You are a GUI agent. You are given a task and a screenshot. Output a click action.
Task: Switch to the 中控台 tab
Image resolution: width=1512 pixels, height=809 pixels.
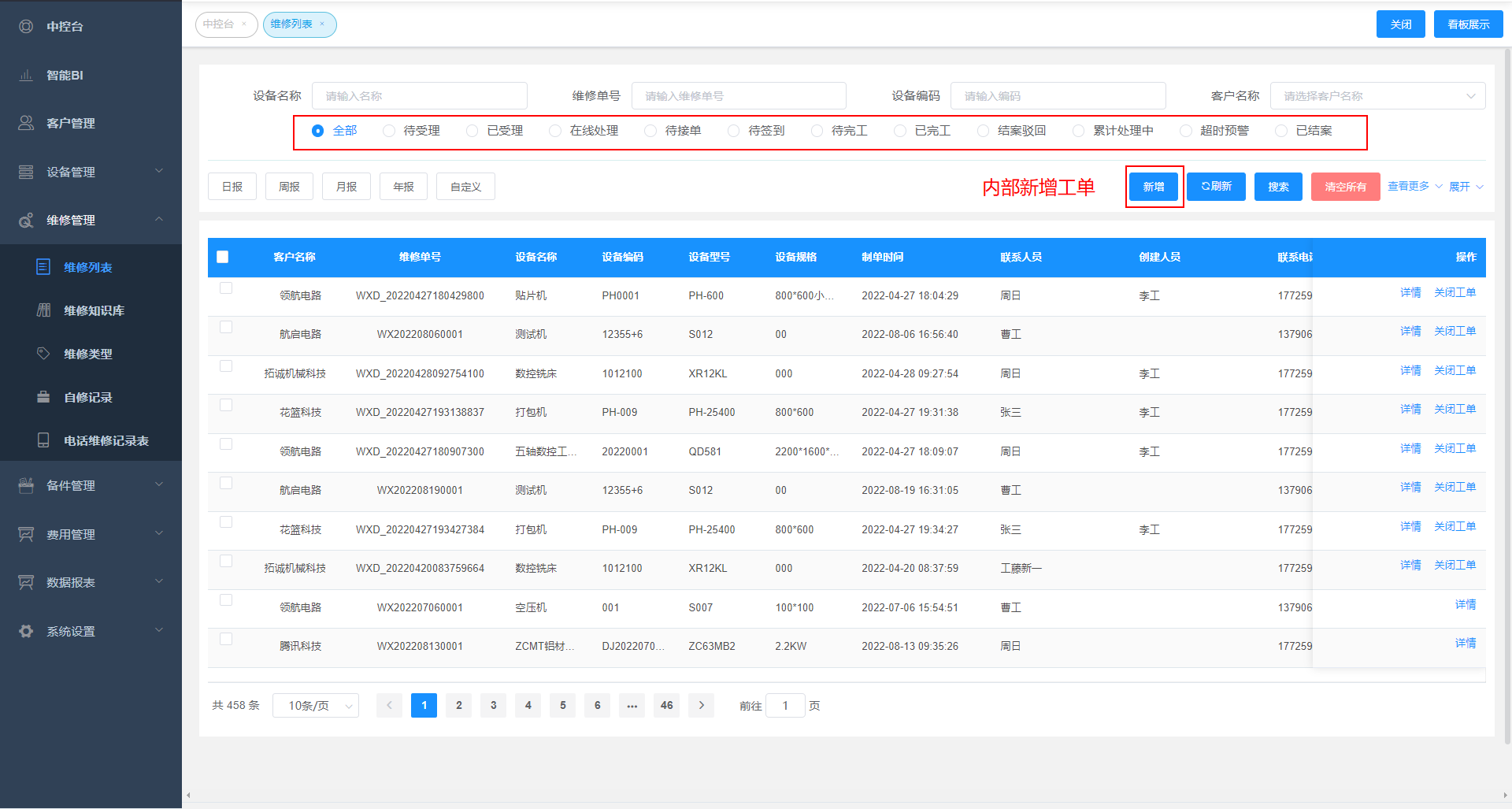coord(219,24)
